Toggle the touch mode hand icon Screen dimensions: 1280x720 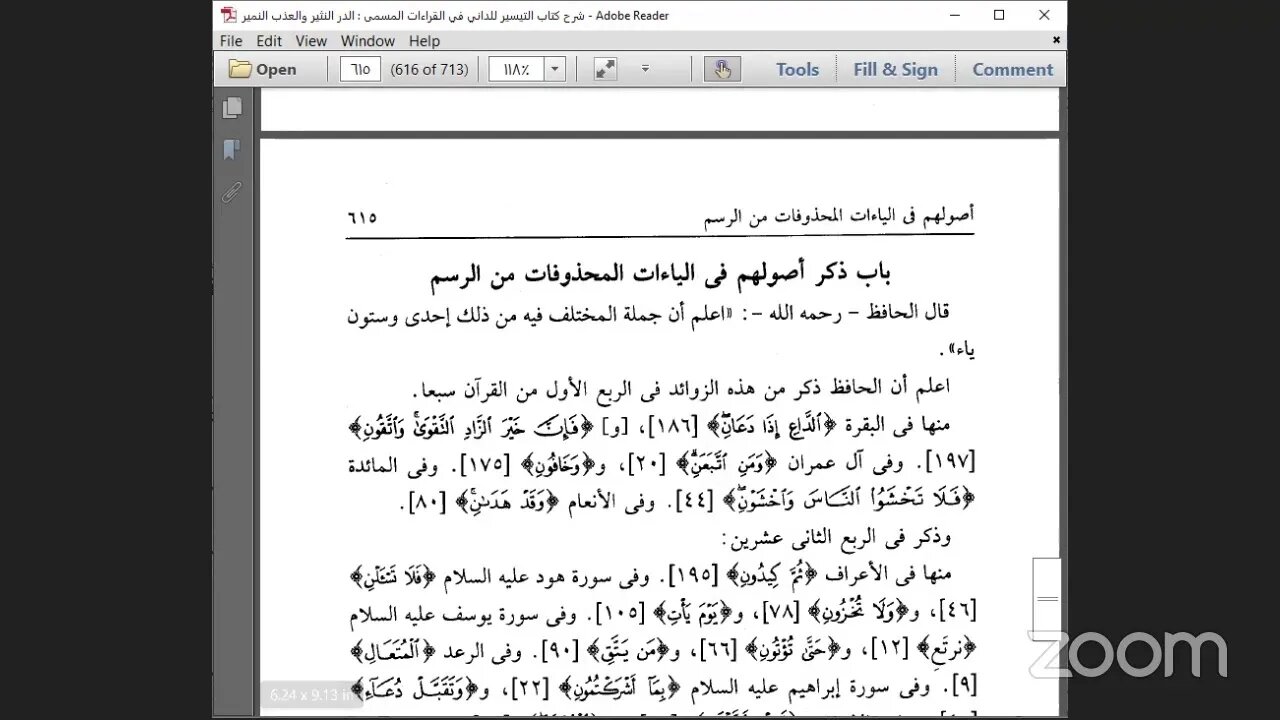click(721, 69)
